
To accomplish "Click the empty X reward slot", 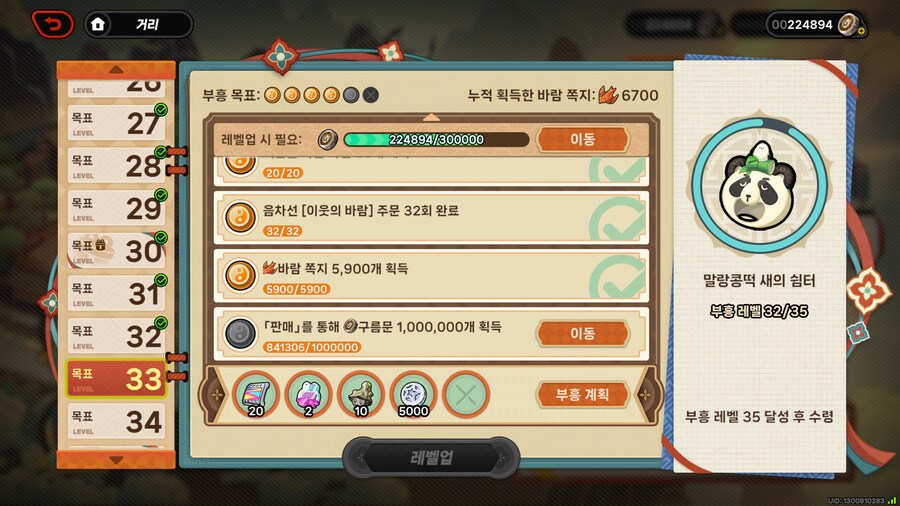I will [466, 394].
